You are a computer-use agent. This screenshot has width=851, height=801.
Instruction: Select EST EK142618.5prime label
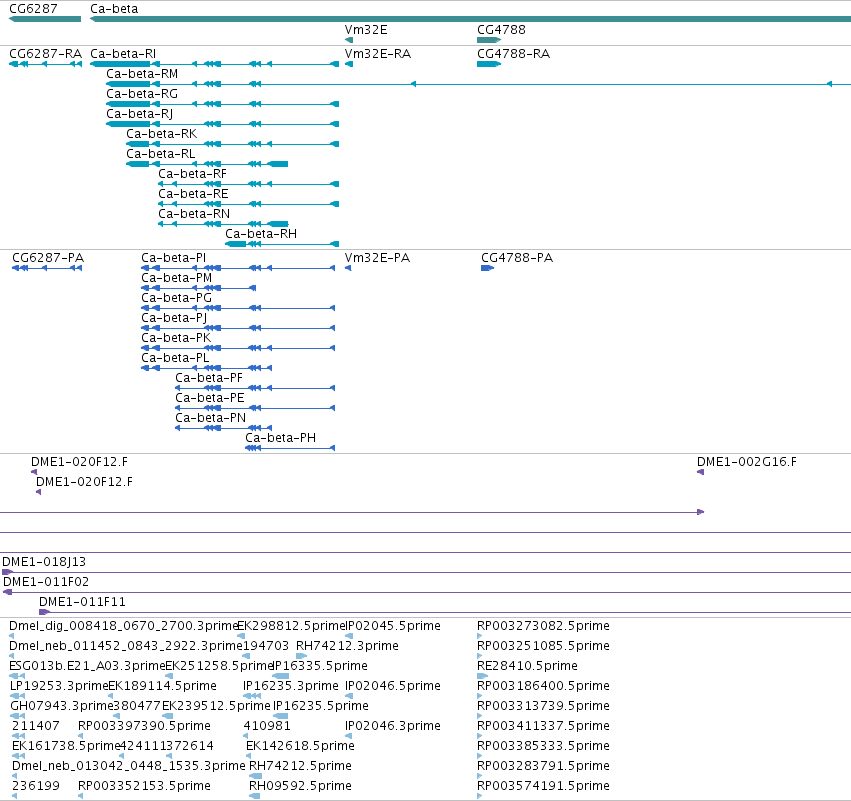300,746
